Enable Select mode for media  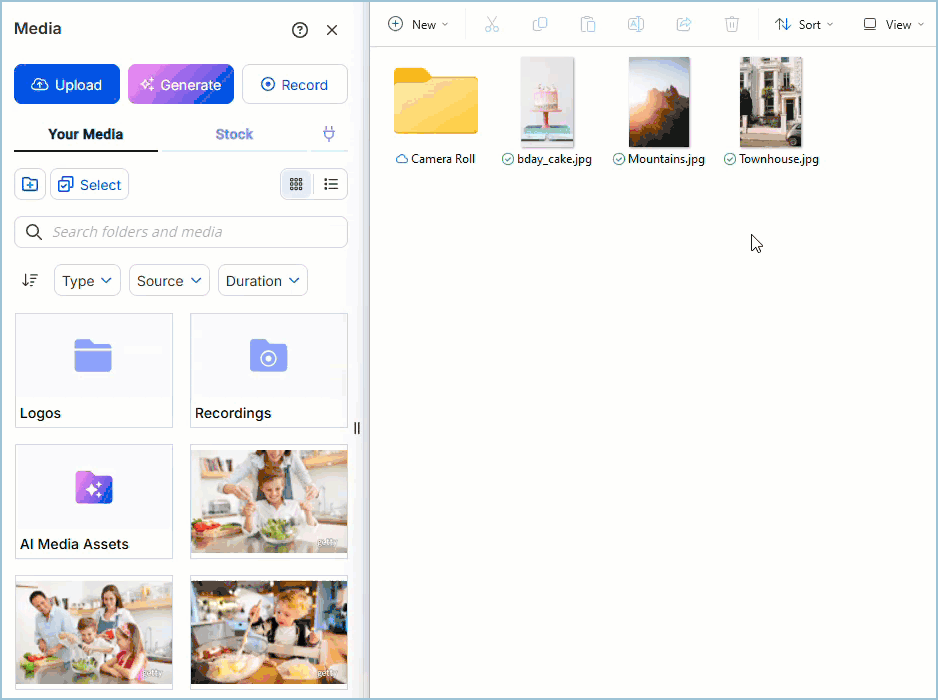pyautogui.click(x=90, y=184)
